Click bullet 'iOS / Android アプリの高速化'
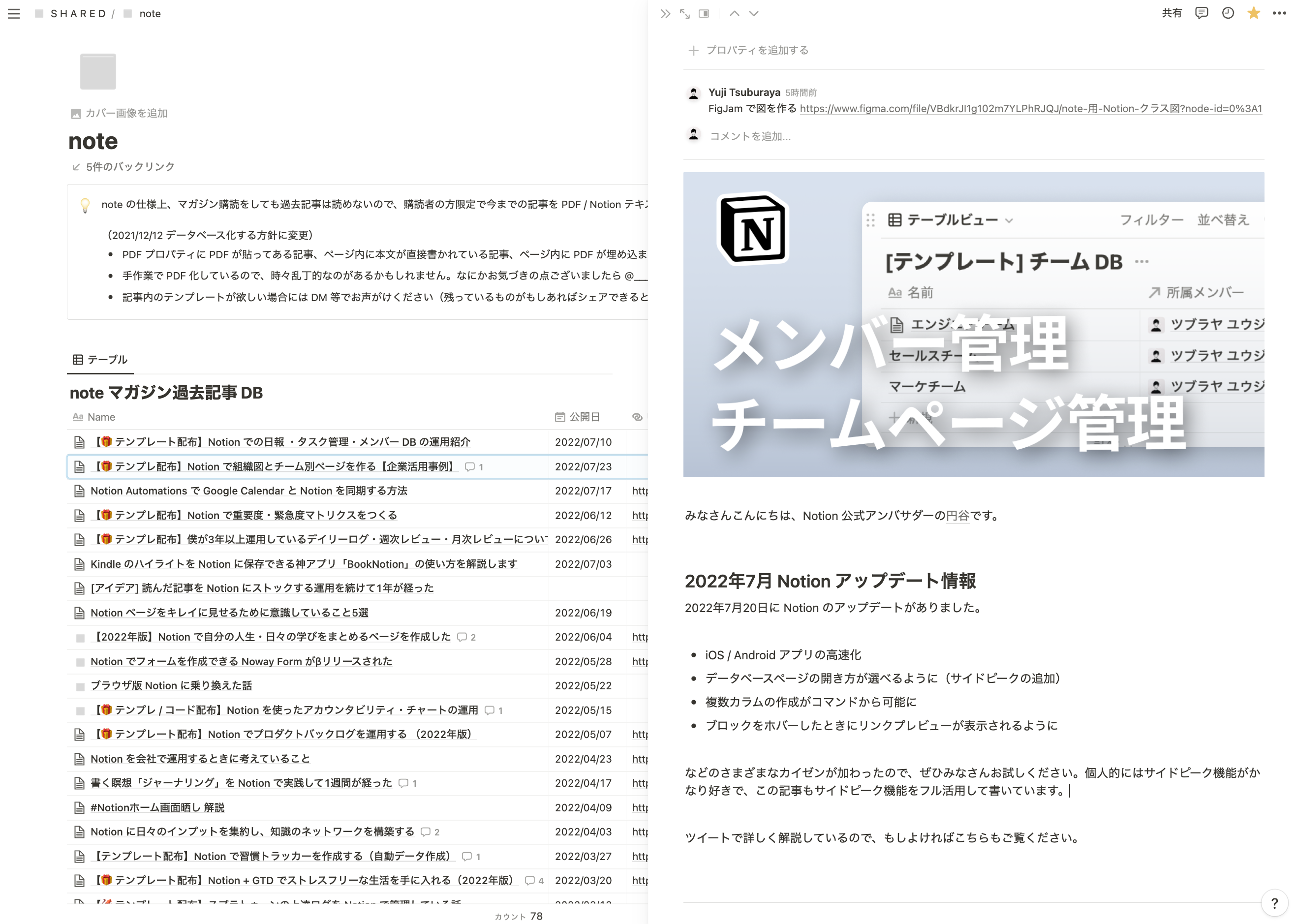This screenshot has height=924, width=1296. [x=783, y=655]
